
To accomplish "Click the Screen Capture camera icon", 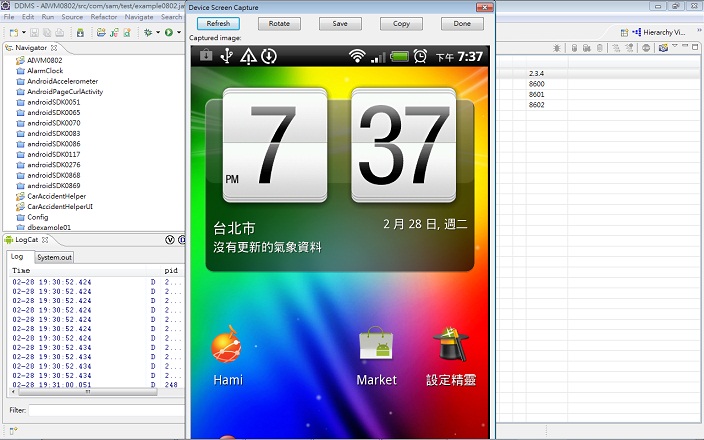I will pos(663,48).
